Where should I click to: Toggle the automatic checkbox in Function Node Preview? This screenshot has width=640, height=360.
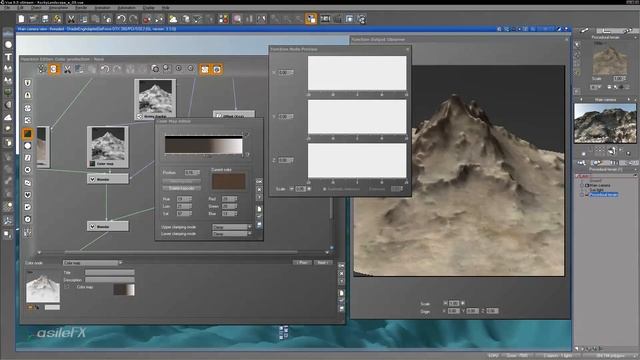point(325,189)
